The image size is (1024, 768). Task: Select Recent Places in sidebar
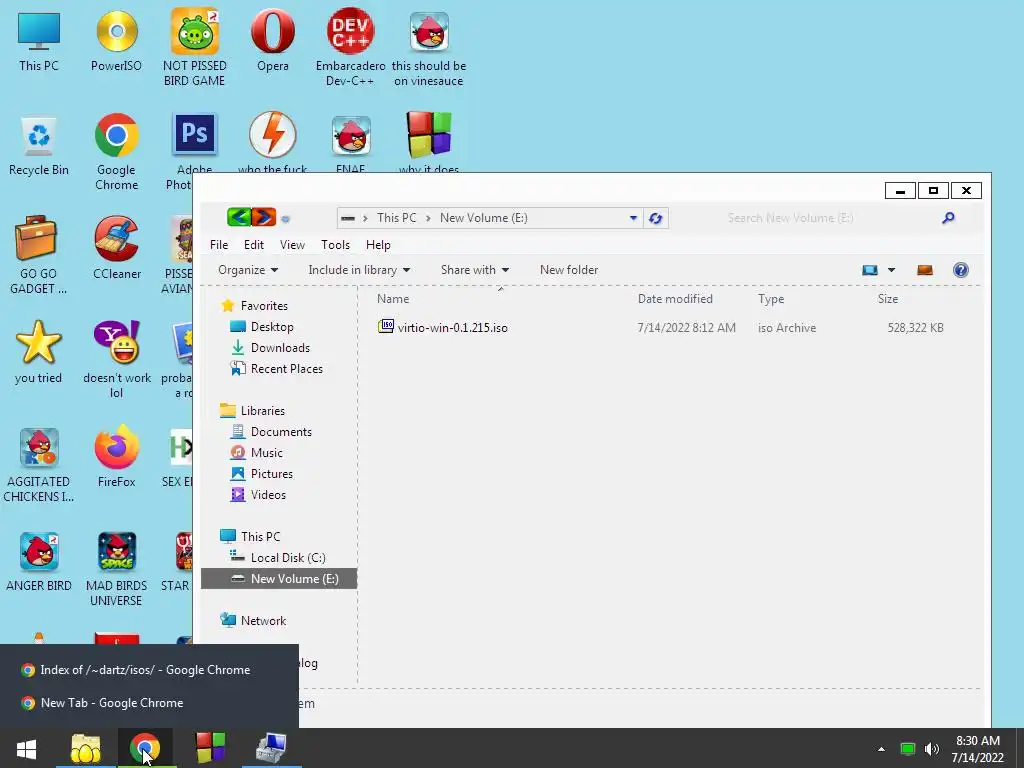click(278, 368)
